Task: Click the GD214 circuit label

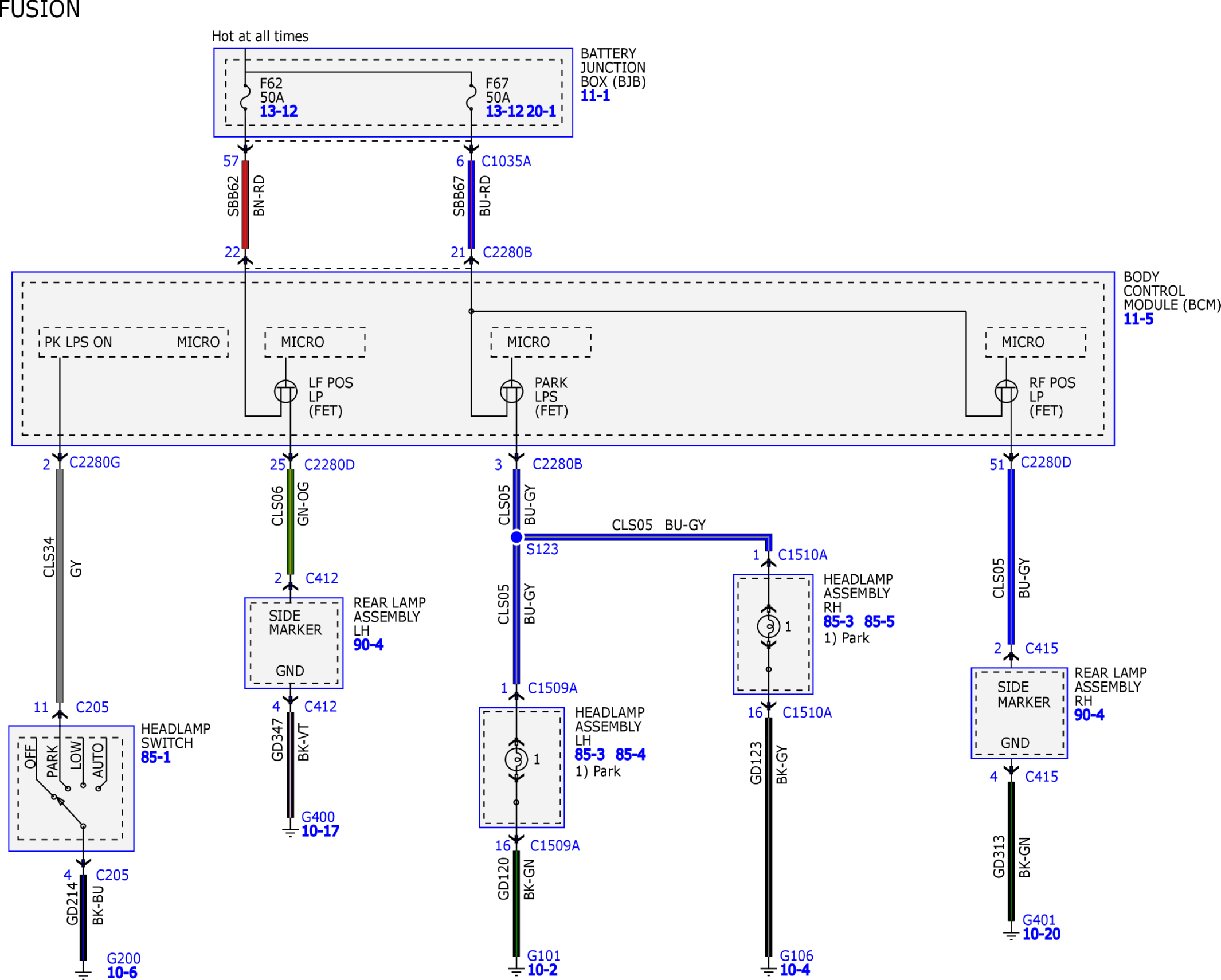Action: pos(72,904)
